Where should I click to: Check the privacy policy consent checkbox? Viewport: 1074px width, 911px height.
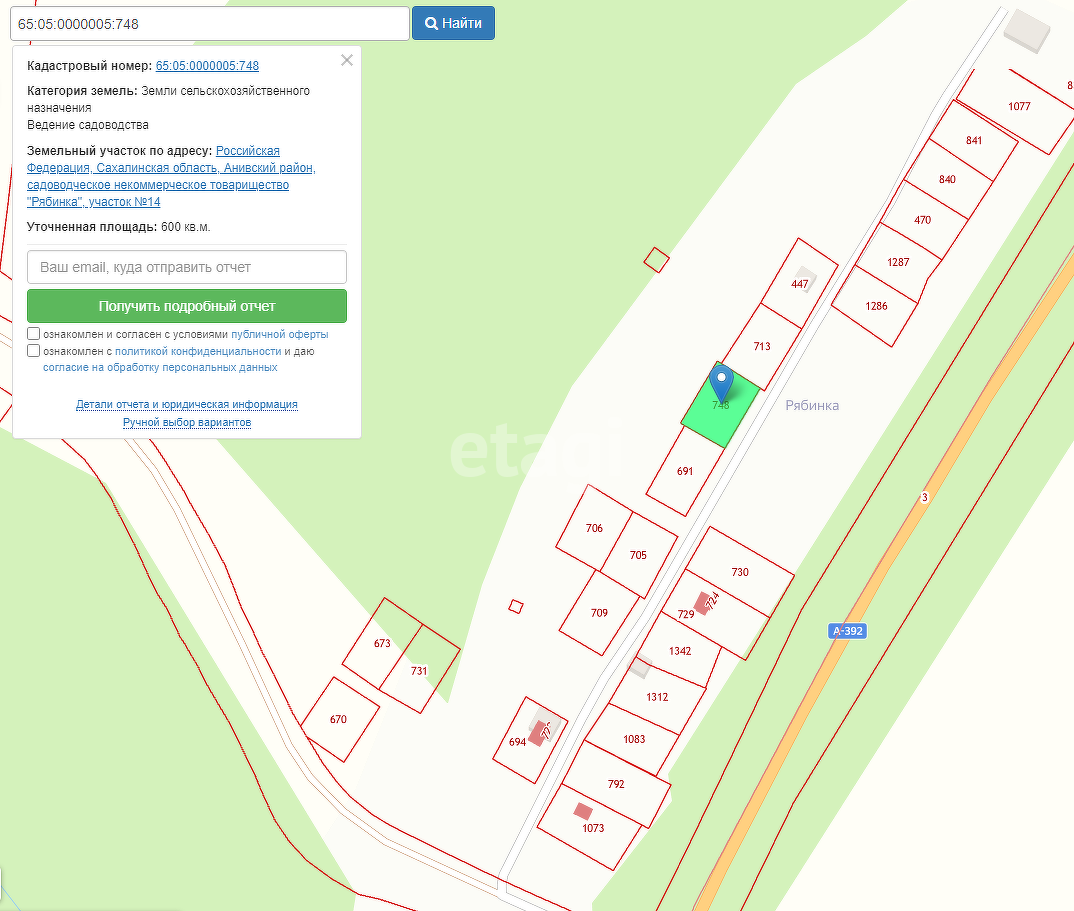point(34,351)
